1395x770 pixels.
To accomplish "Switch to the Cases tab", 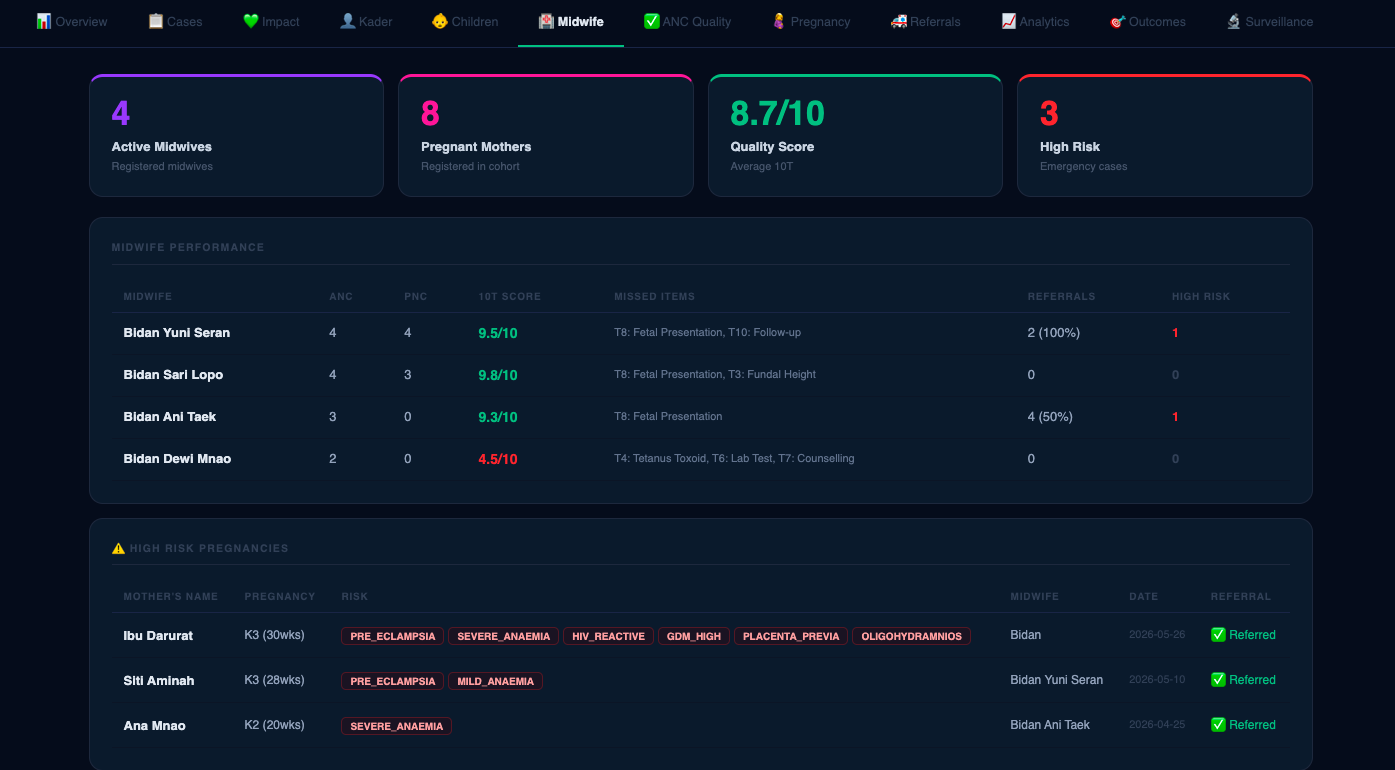I will click(x=175, y=21).
